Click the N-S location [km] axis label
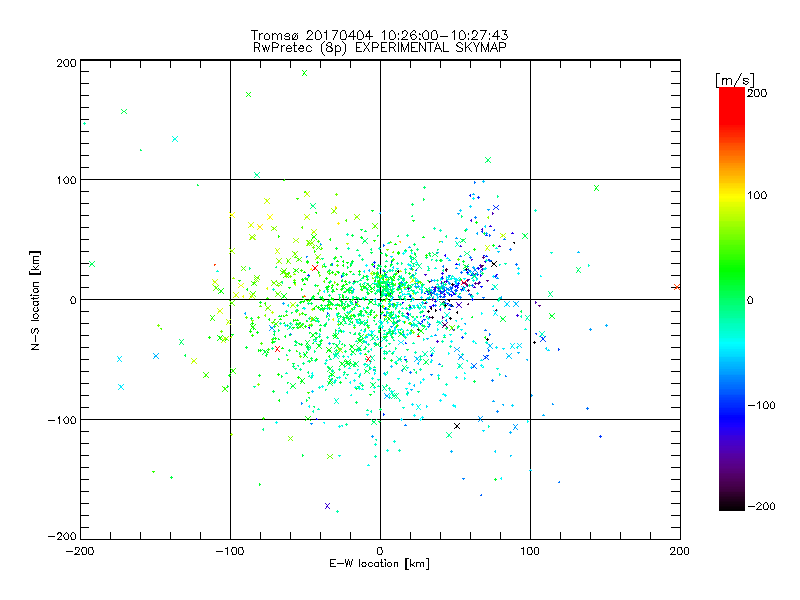The width and height of the screenshot is (800, 600). pyautogui.click(x=35, y=301)
